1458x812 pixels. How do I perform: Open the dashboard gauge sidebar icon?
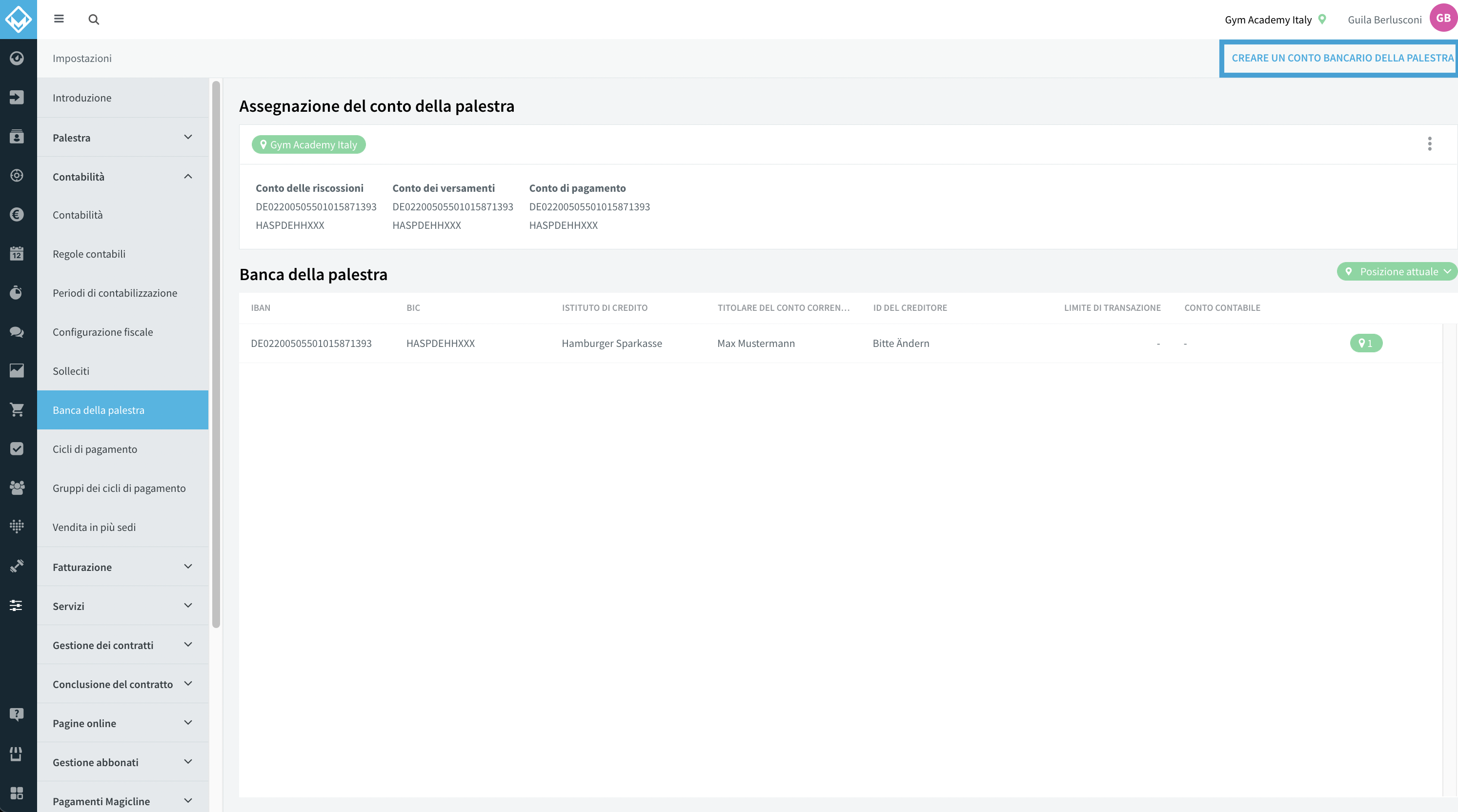(17, 58)
